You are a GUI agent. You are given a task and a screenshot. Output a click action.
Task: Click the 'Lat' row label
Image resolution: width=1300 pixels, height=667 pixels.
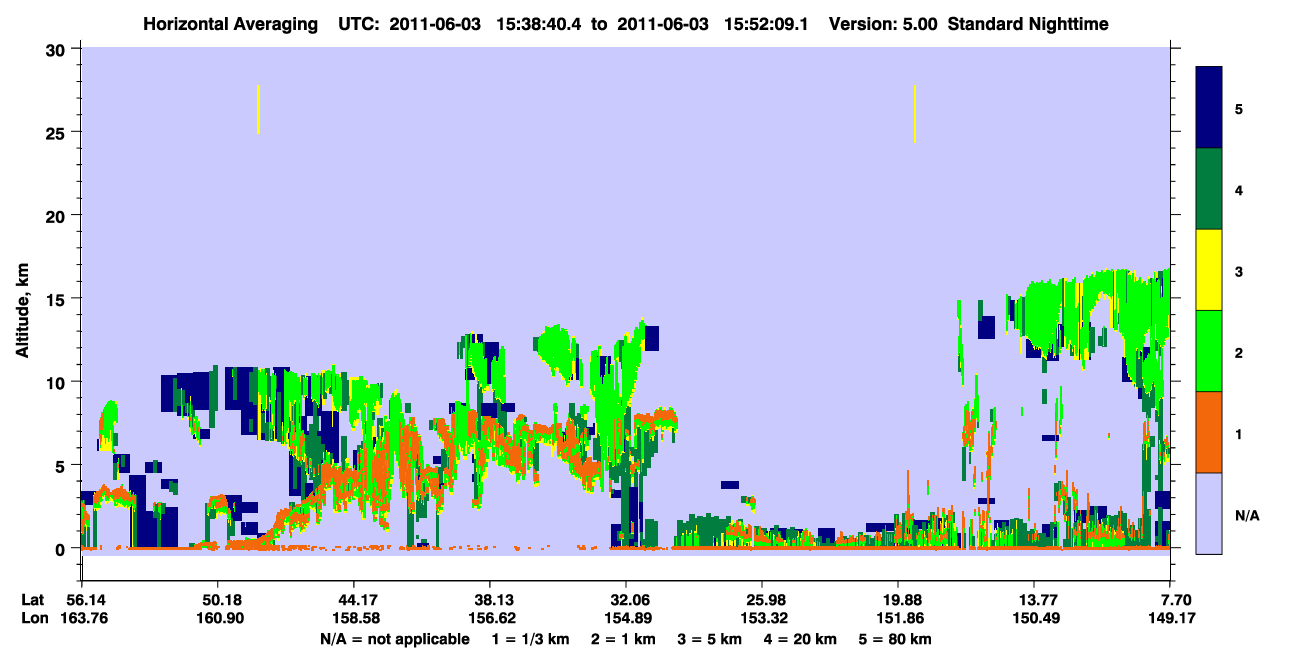[x=32, y=600]
